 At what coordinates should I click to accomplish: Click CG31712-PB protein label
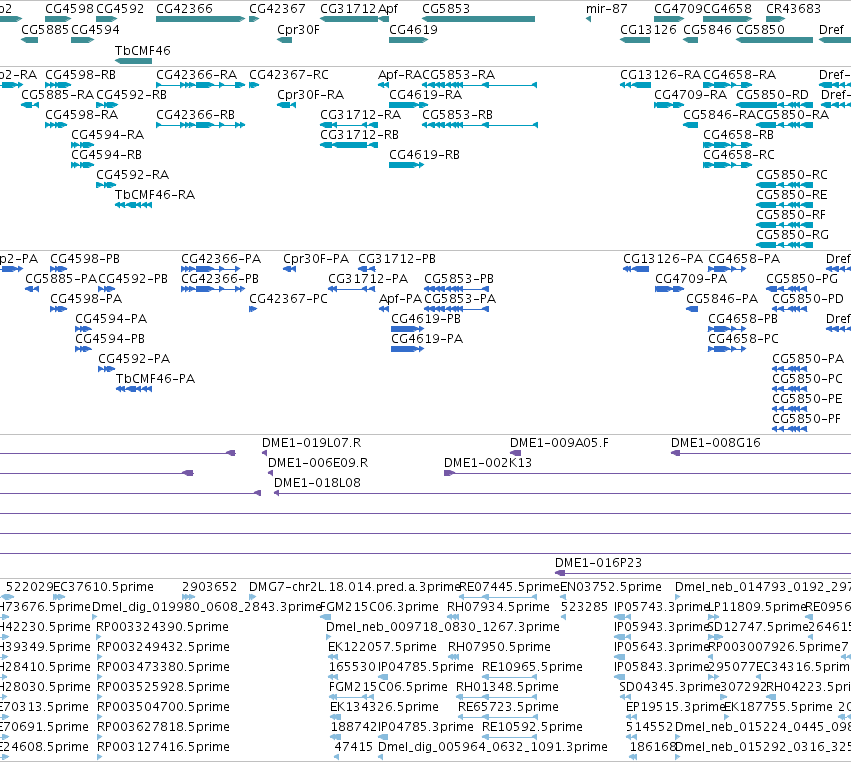(397, 259)
